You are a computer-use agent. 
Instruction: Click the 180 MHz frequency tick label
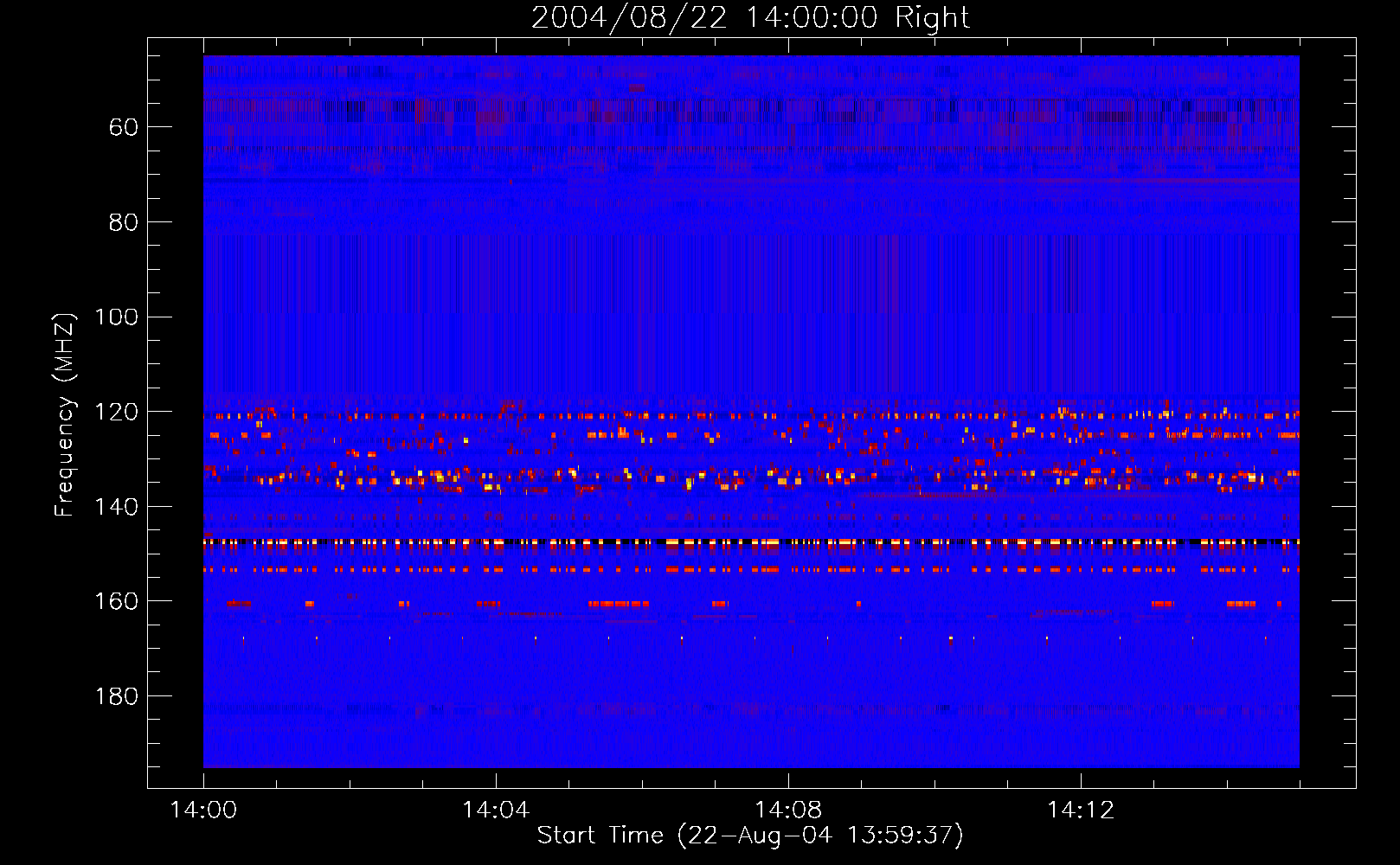point(116,696)
